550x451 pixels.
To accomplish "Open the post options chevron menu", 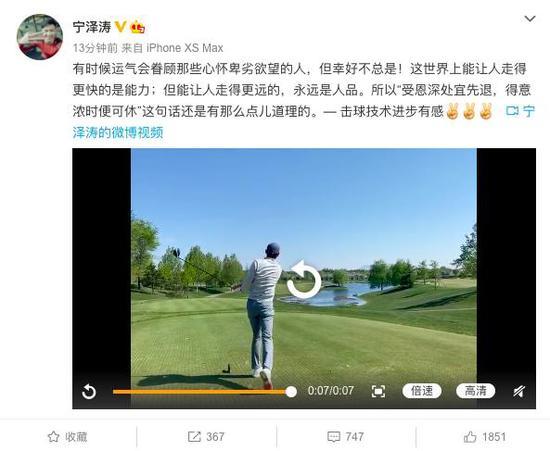I will (x=530, y=18).
